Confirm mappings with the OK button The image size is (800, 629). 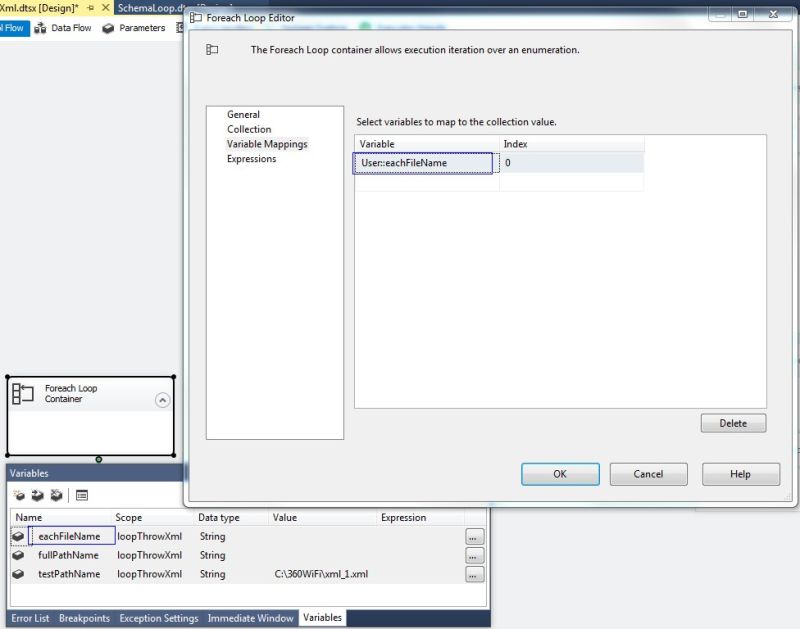click(560, 474)
